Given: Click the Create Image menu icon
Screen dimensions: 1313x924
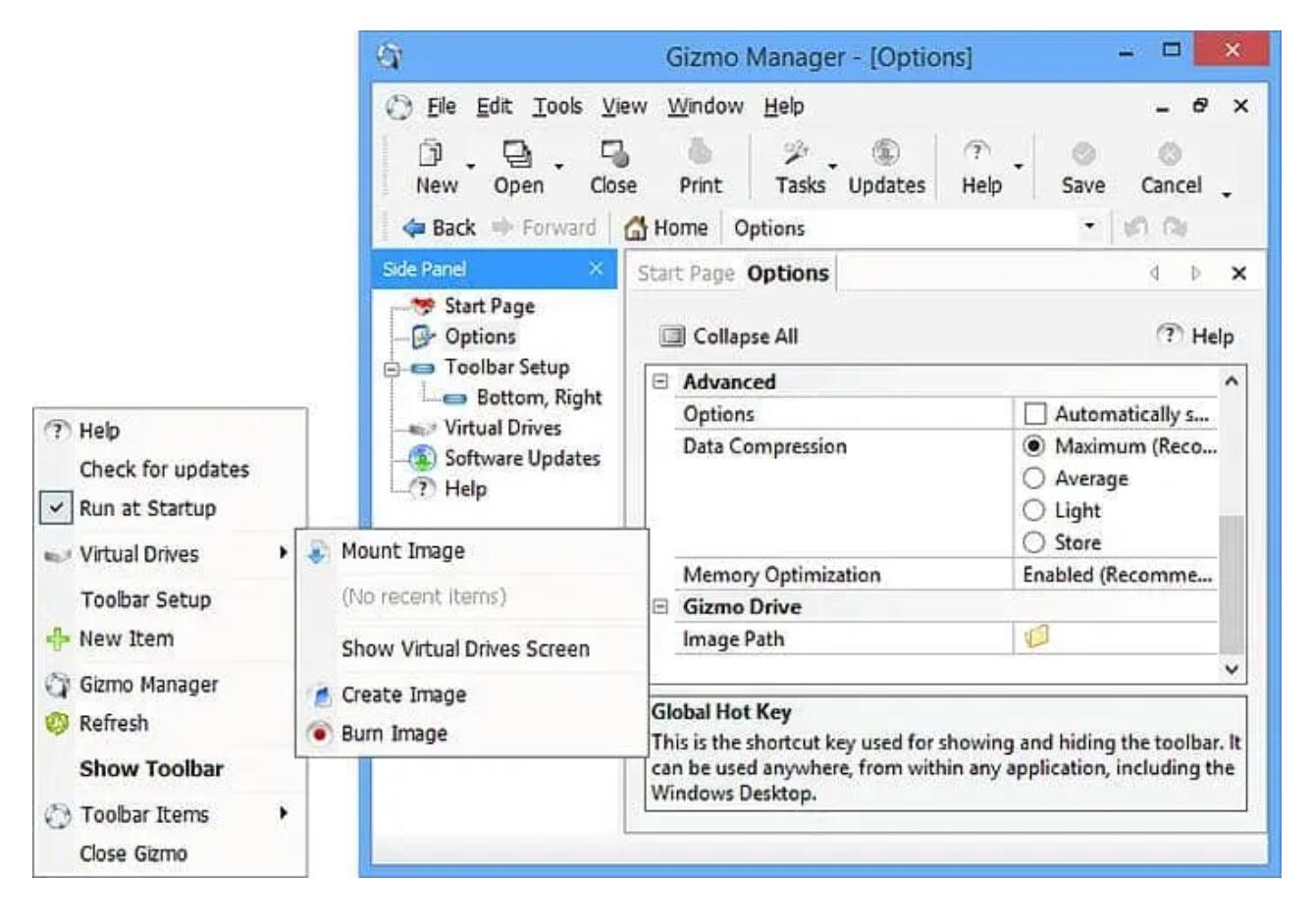Looking at the screenshot, I should (x=320, y=695).
